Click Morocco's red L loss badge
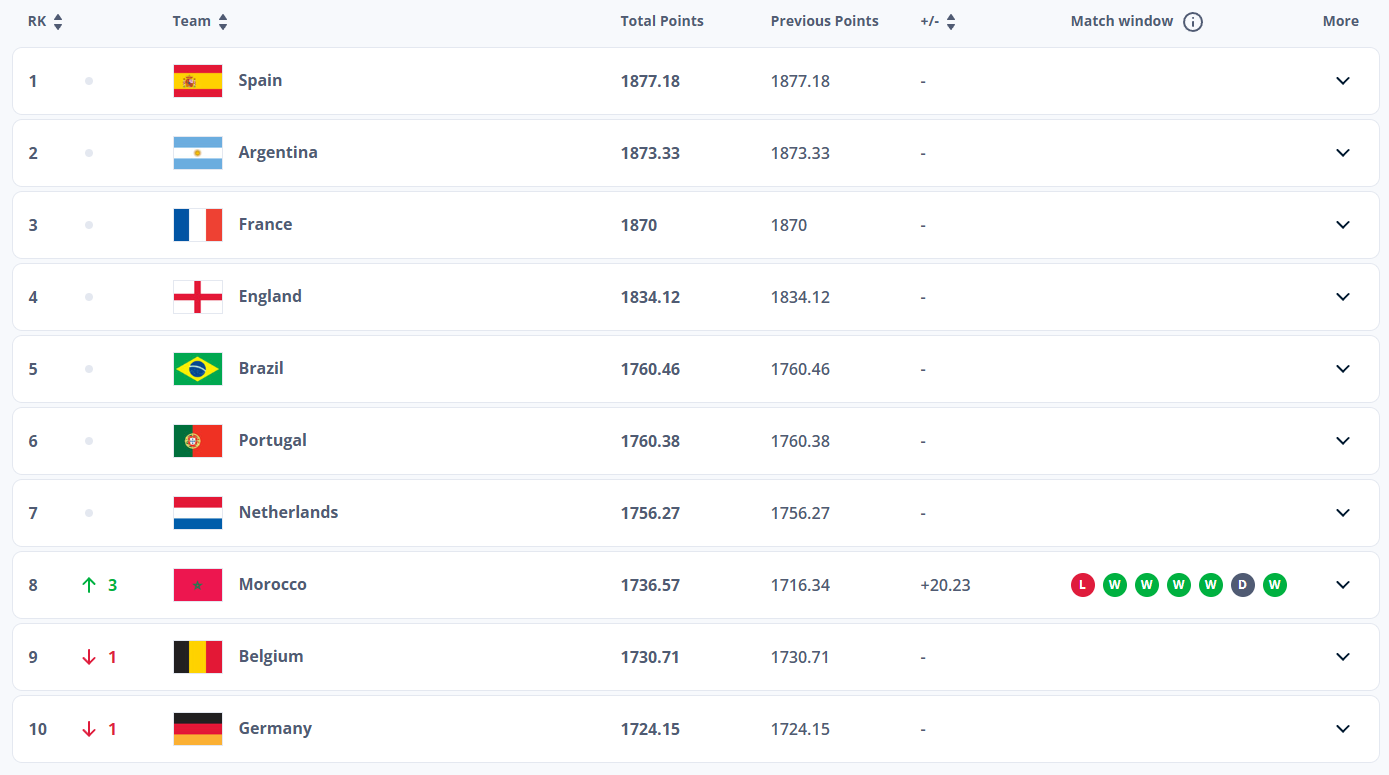The image size is (1389, 775). (x=1082, y=585)
